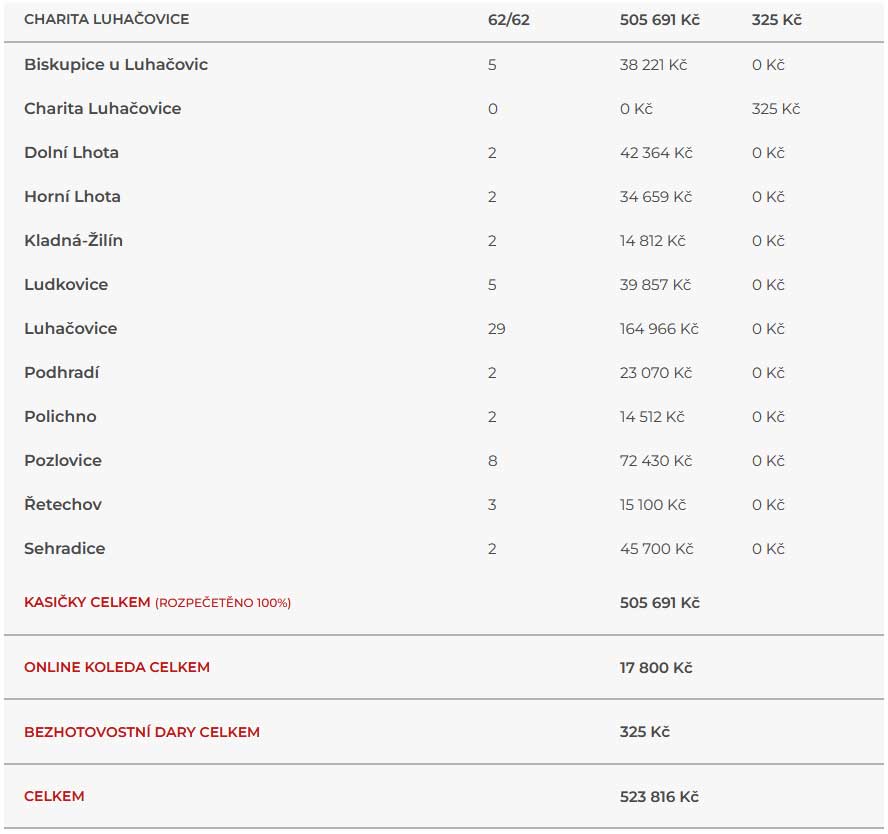Select the Podhradí row label
Viewport: 888px width, 834px height.
61,373
